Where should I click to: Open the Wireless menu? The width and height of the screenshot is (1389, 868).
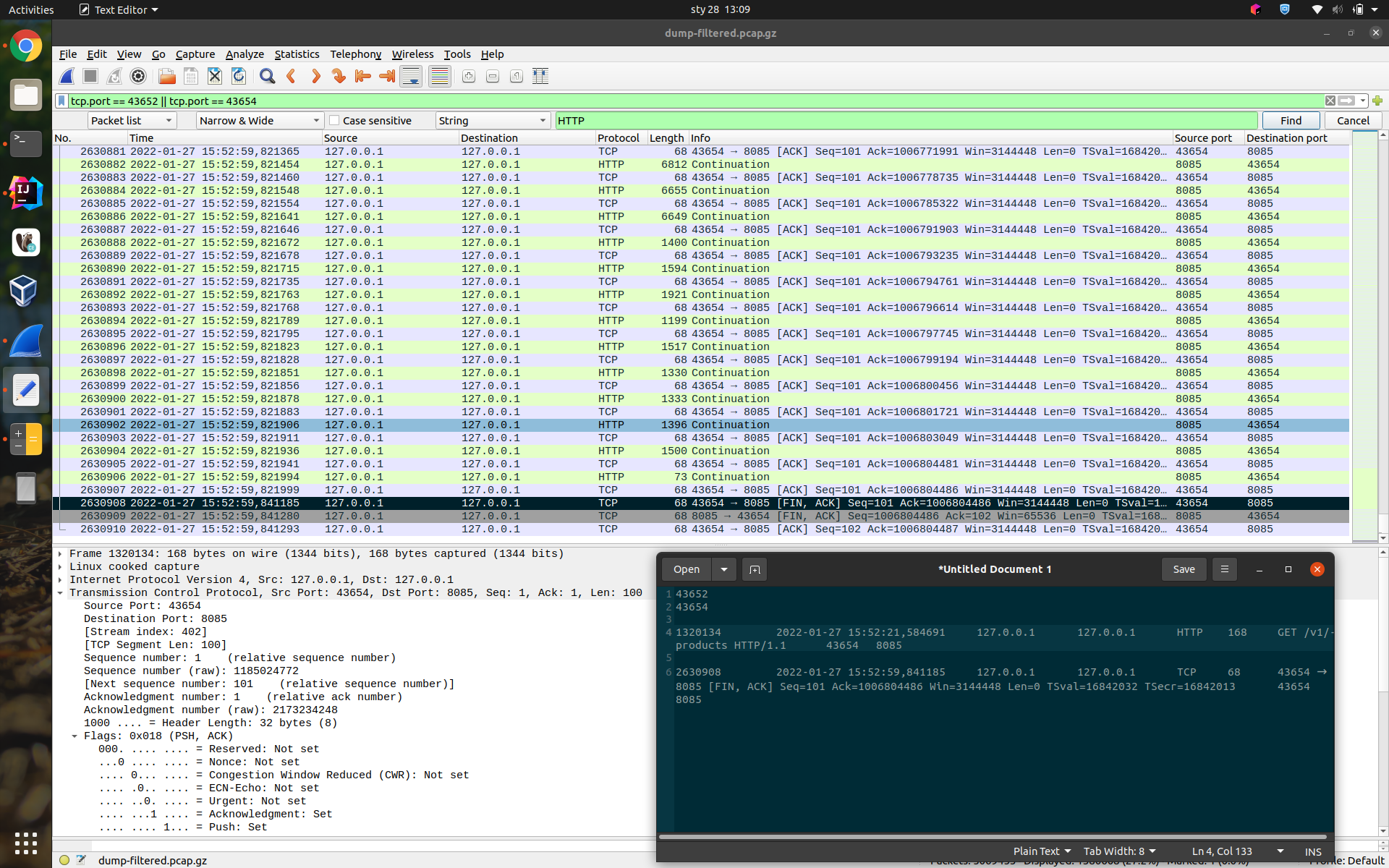412,54
